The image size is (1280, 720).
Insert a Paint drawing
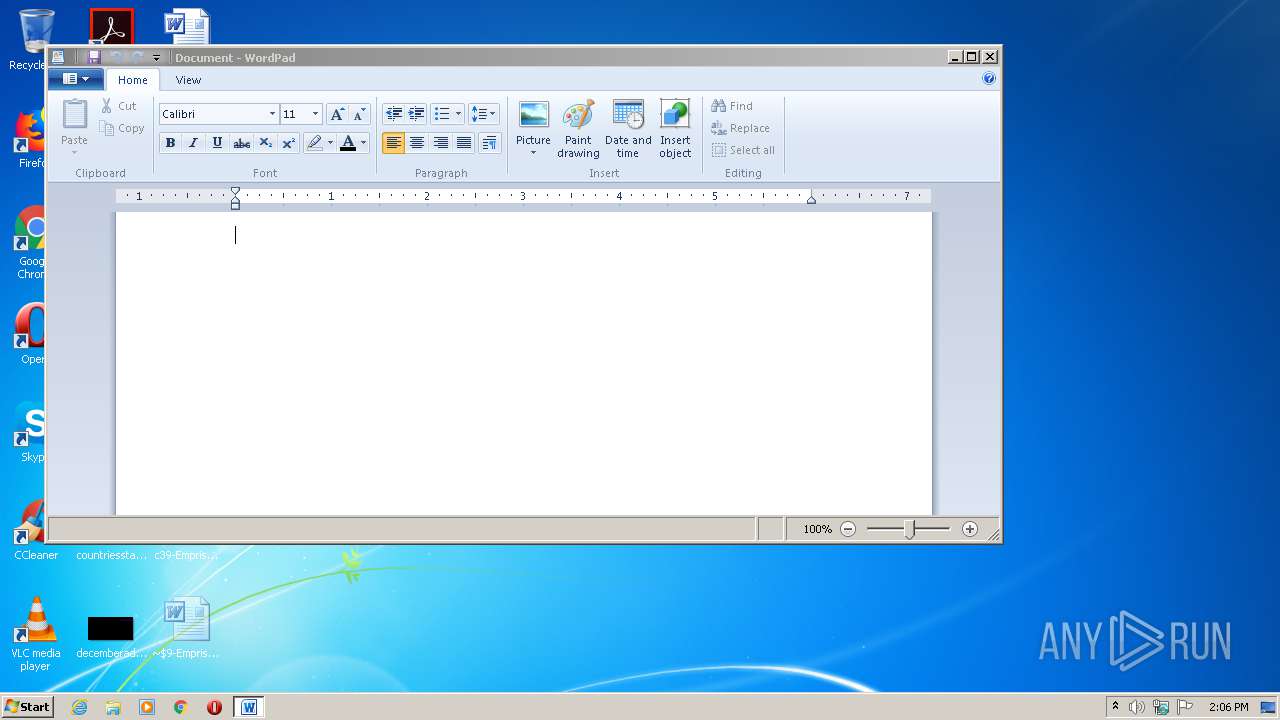[578, 129]
